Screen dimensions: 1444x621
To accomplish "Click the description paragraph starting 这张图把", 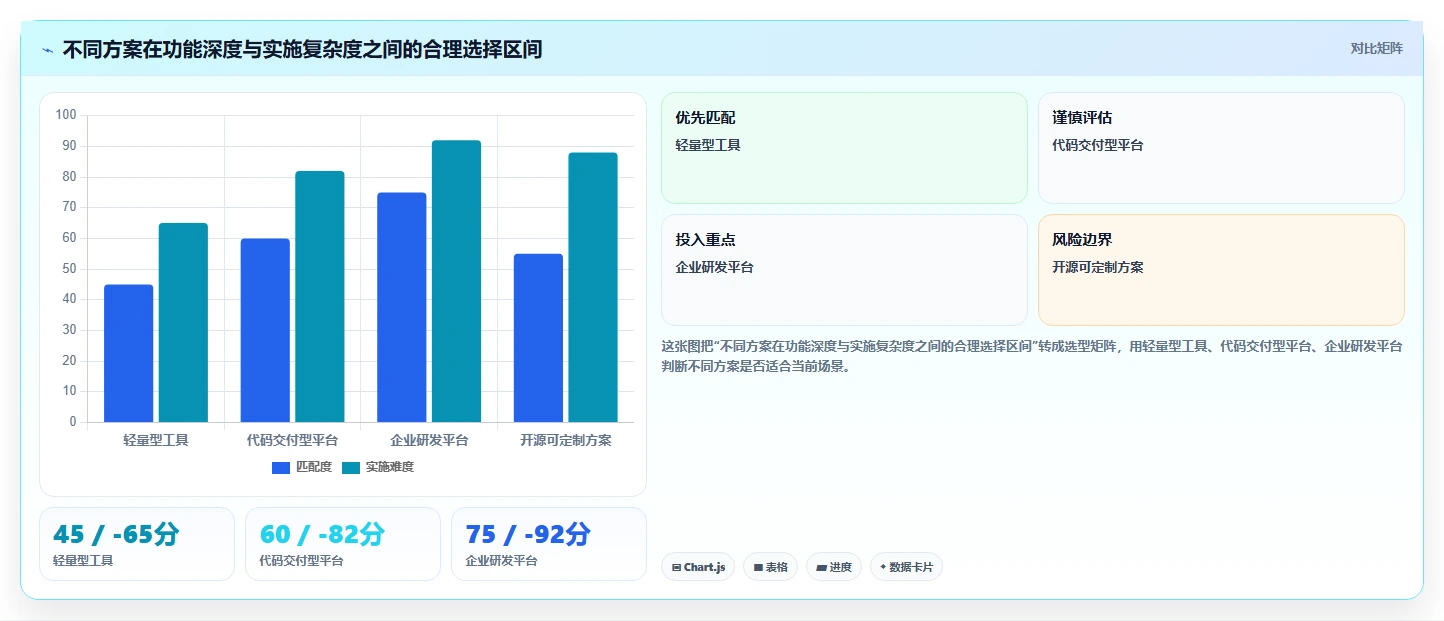I will click(x=1032, y=356).
